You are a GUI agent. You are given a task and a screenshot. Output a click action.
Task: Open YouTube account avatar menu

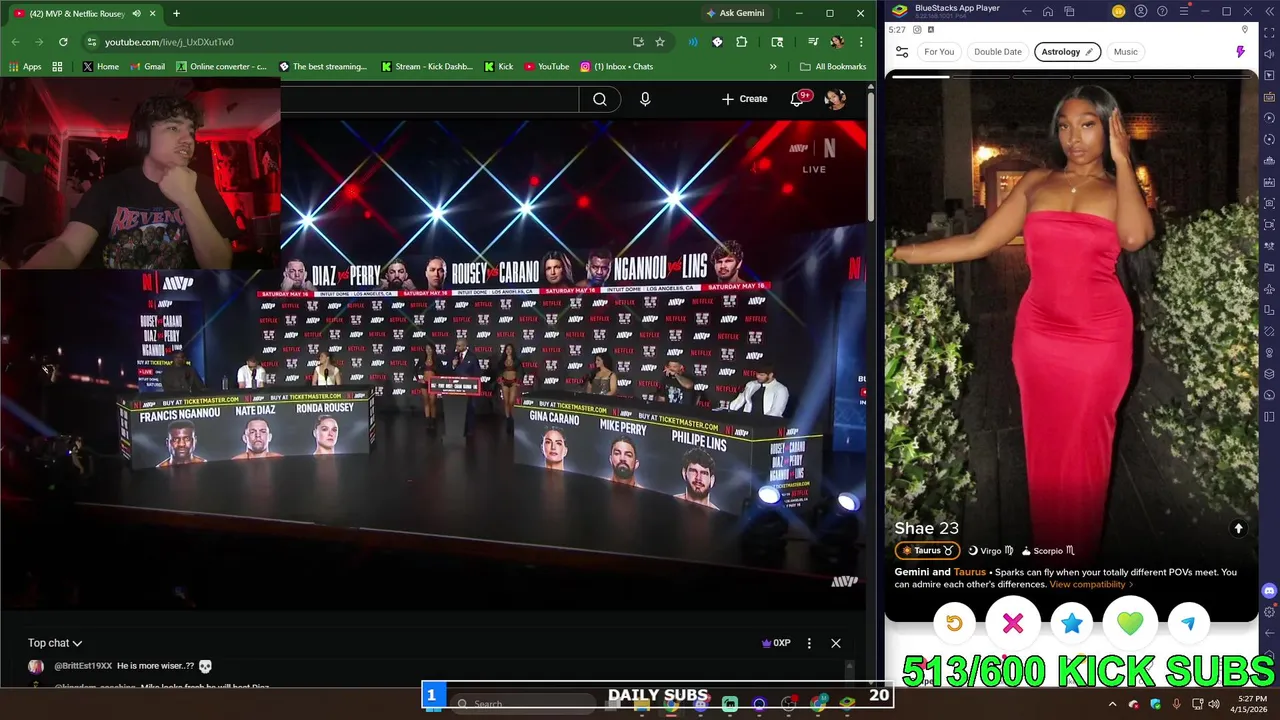pos(835,99)
